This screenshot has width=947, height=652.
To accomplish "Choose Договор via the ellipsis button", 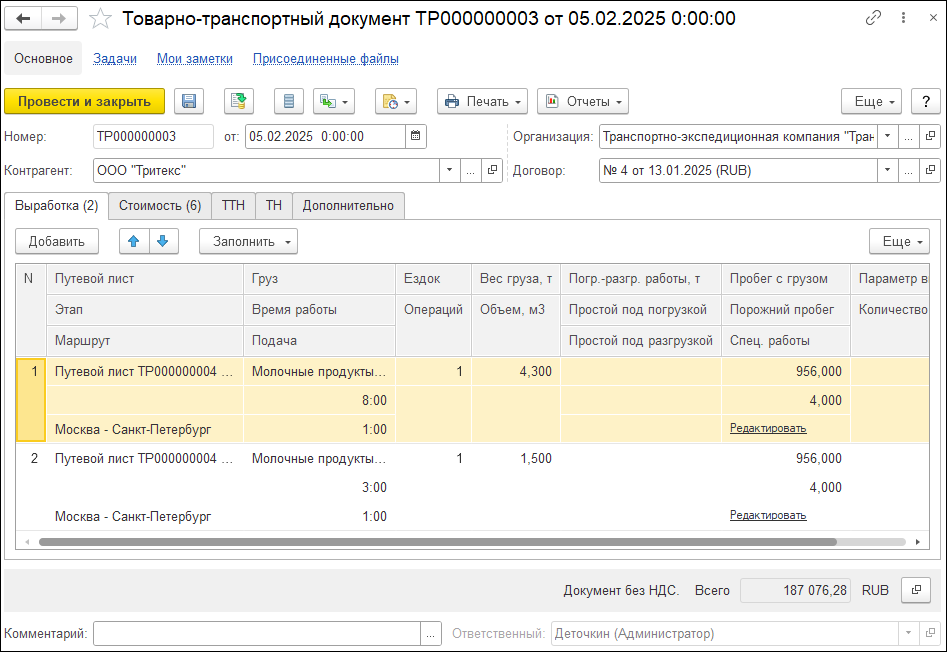I will pos(908,170).
